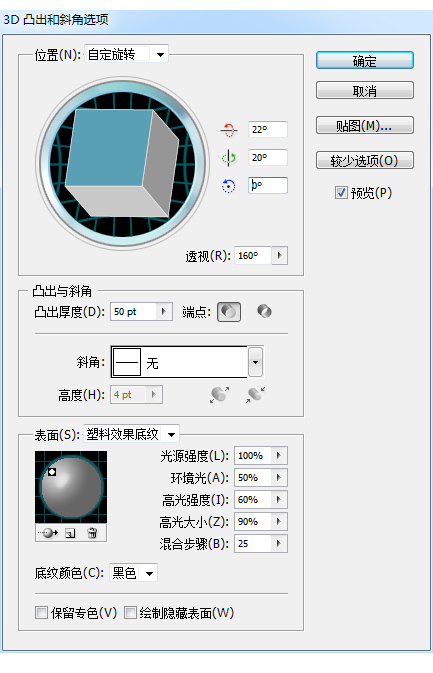This screenshot has width=433, height=673.
Task: Click the 确定 button
Action: 365,61
